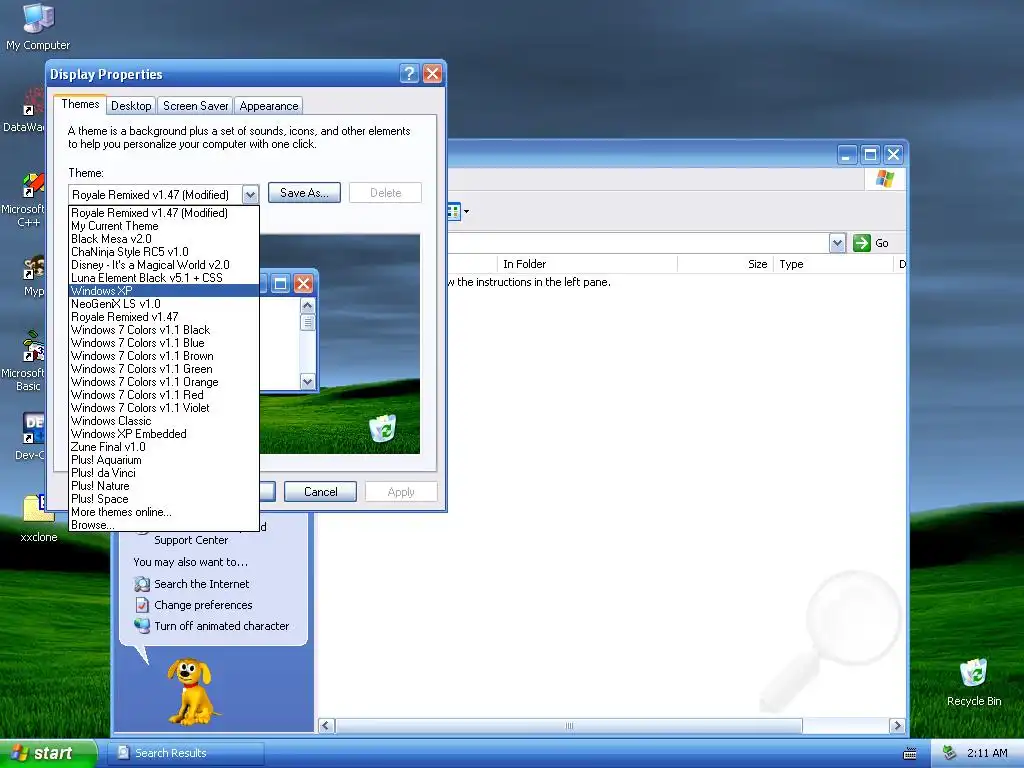The width and height of the screenshot is (1024, 768).
Task: Select Luna Element Black v5.1 + CSS
Action: point(163,278)
